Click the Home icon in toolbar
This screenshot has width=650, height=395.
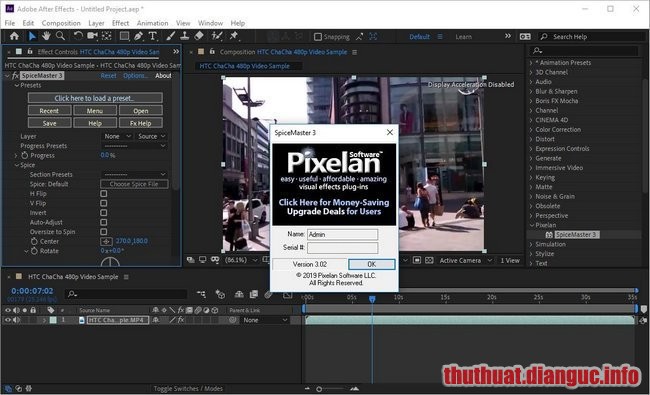[14, 36]
